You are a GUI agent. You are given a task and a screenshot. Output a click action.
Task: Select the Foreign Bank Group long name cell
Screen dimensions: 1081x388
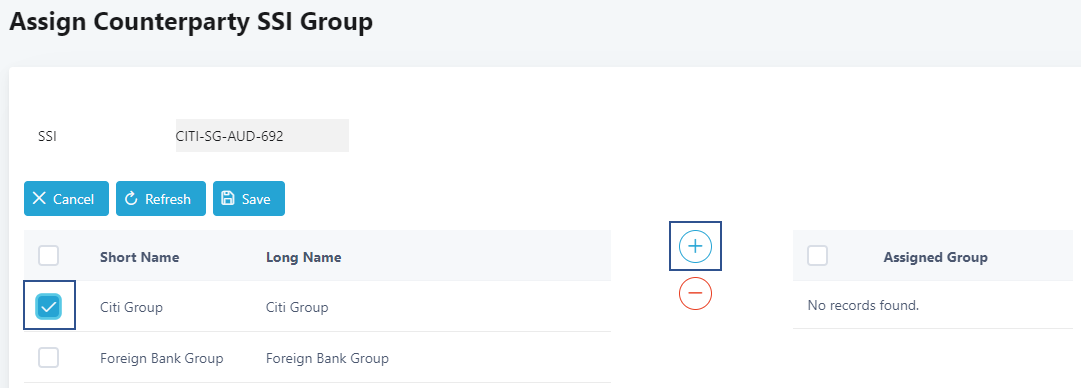pyautogui.click(x=327, y=358)
